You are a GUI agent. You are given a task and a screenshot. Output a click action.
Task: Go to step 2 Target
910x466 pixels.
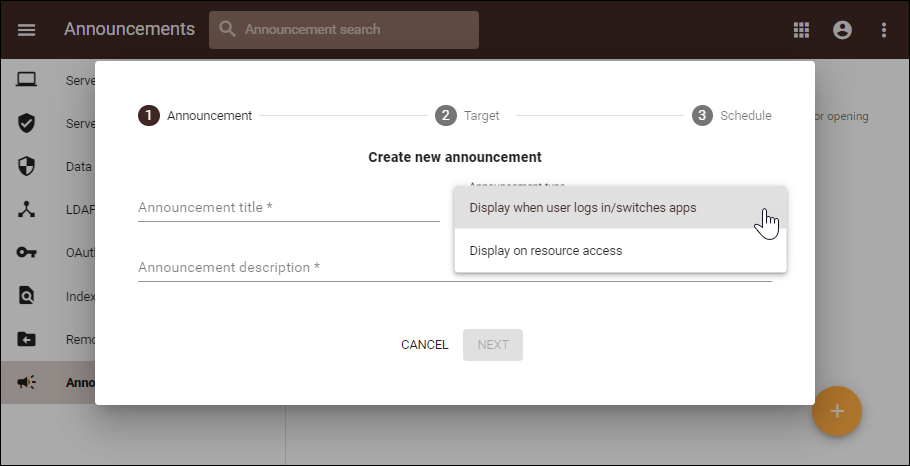[468, 115]
